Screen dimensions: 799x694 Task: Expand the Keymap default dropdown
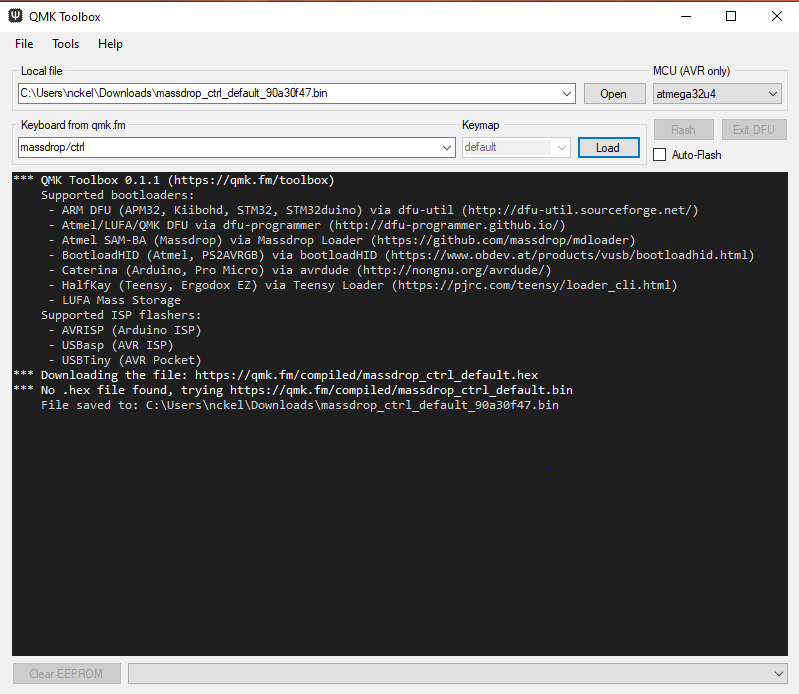(x=516, y=148)
